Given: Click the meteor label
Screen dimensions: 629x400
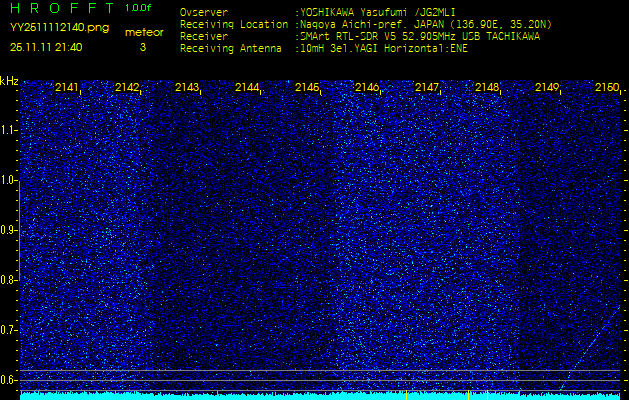Looking at the screenshot, I should coord(144,32).
